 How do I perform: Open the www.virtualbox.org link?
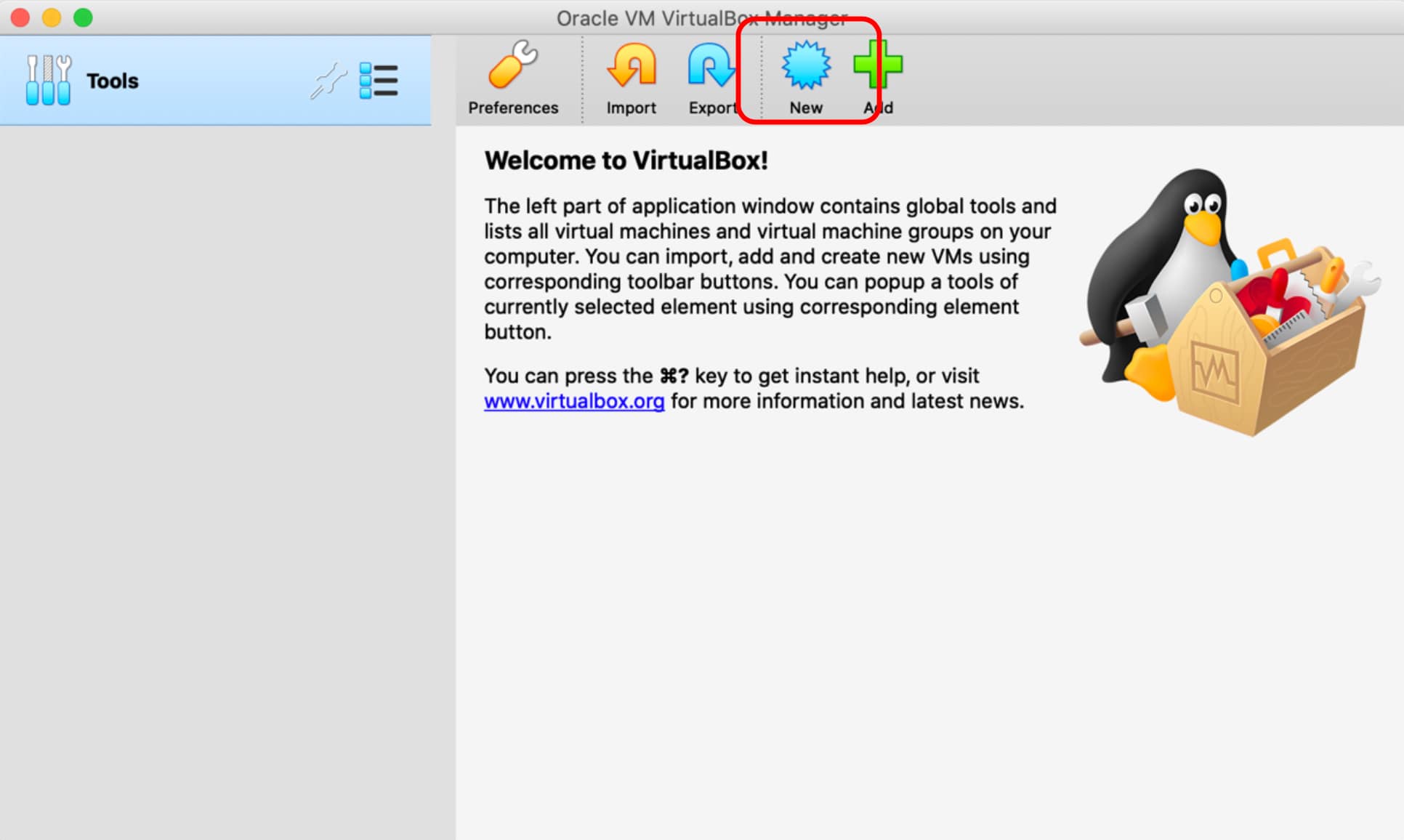click(574, 401)
